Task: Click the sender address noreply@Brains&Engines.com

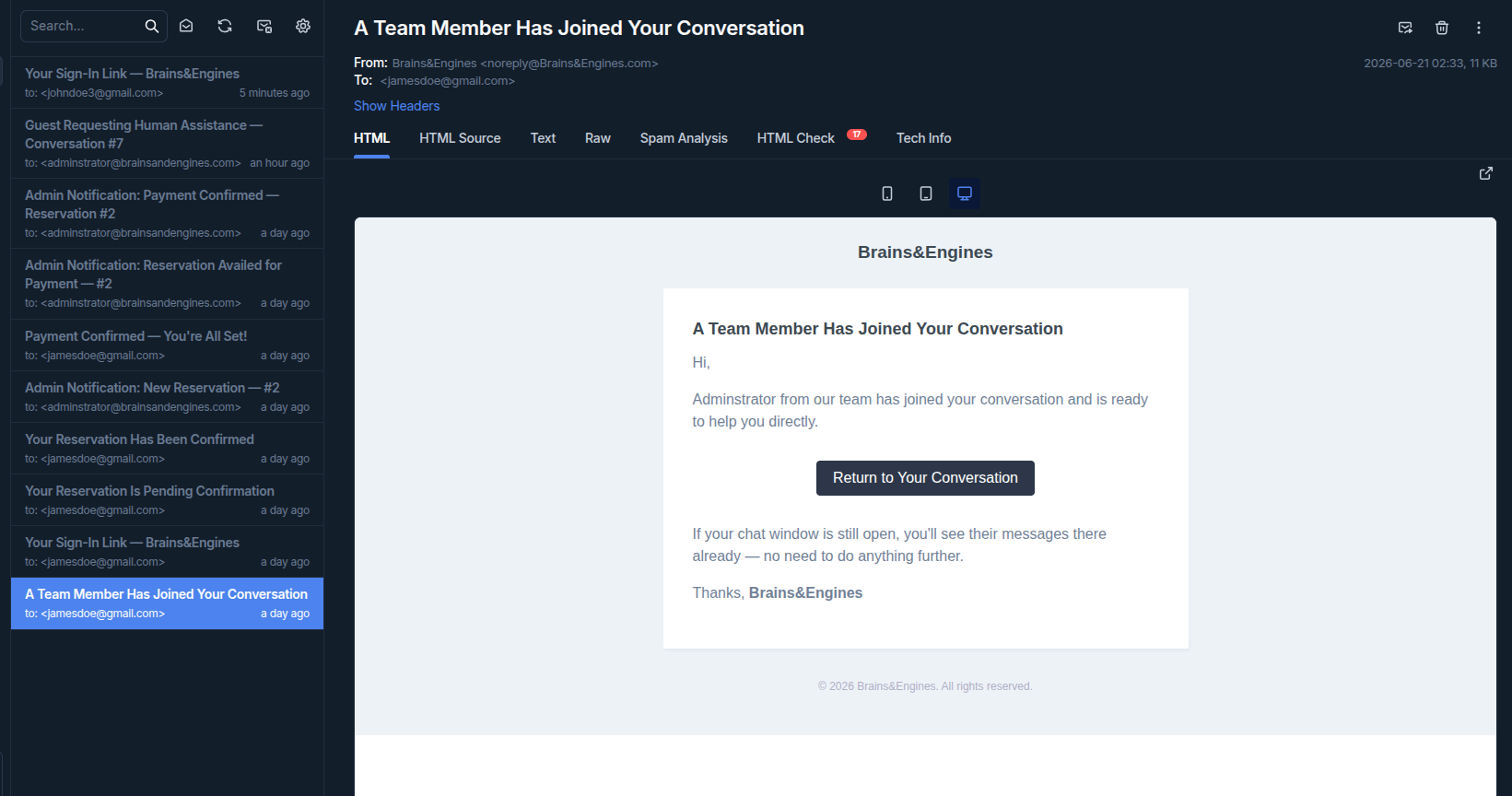Action: [x=569, y=64]
